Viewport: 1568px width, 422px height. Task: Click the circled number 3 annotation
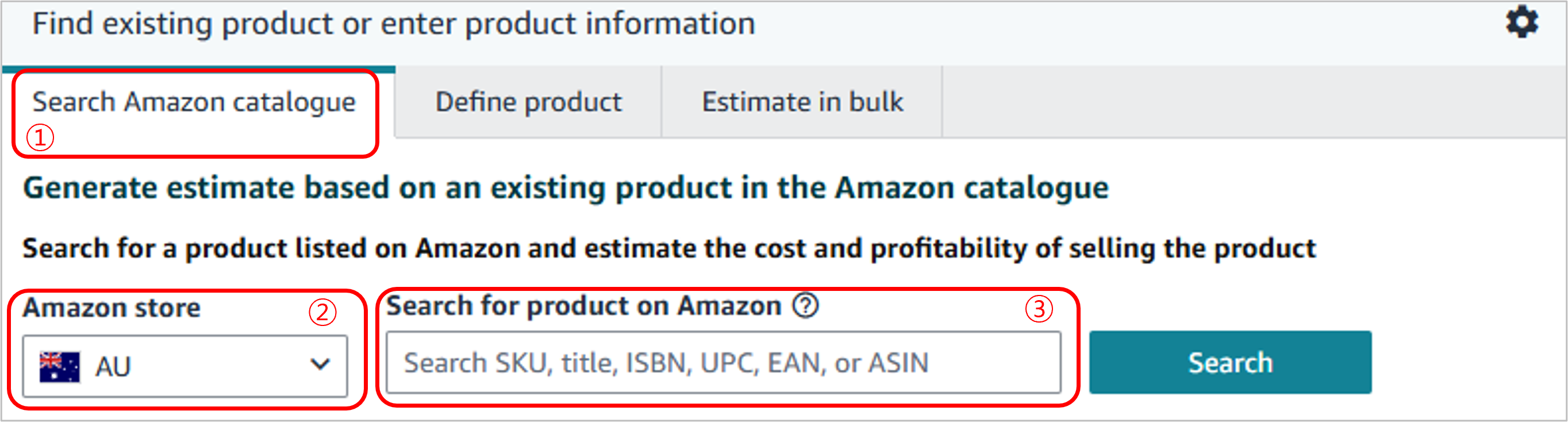[x=1039, y=309]
